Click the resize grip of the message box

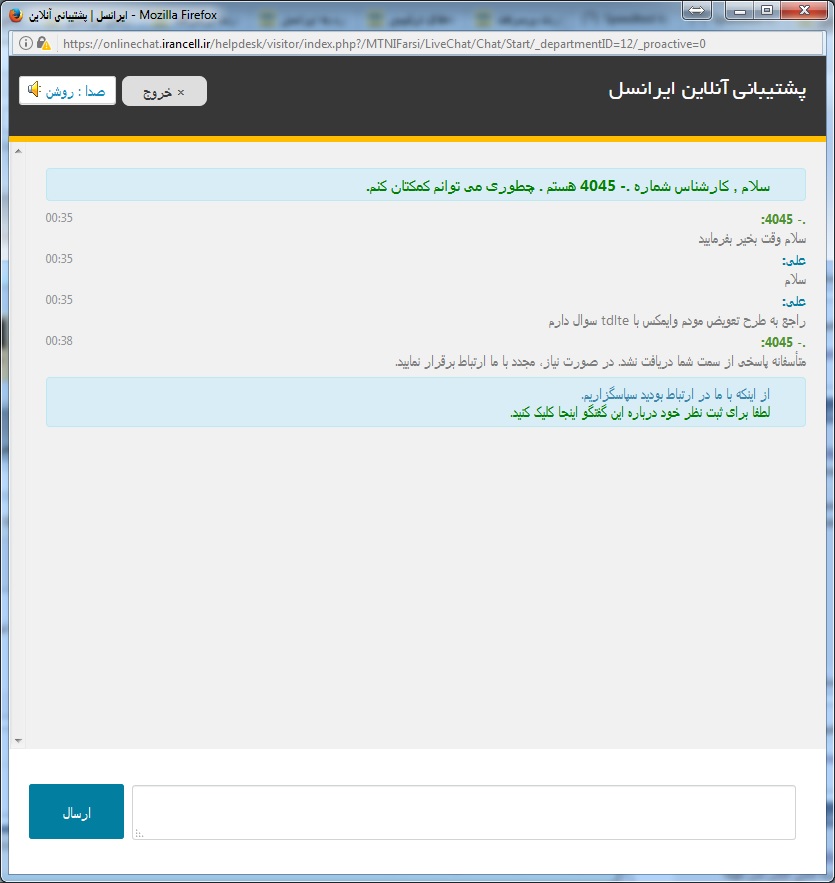(139, 834)
